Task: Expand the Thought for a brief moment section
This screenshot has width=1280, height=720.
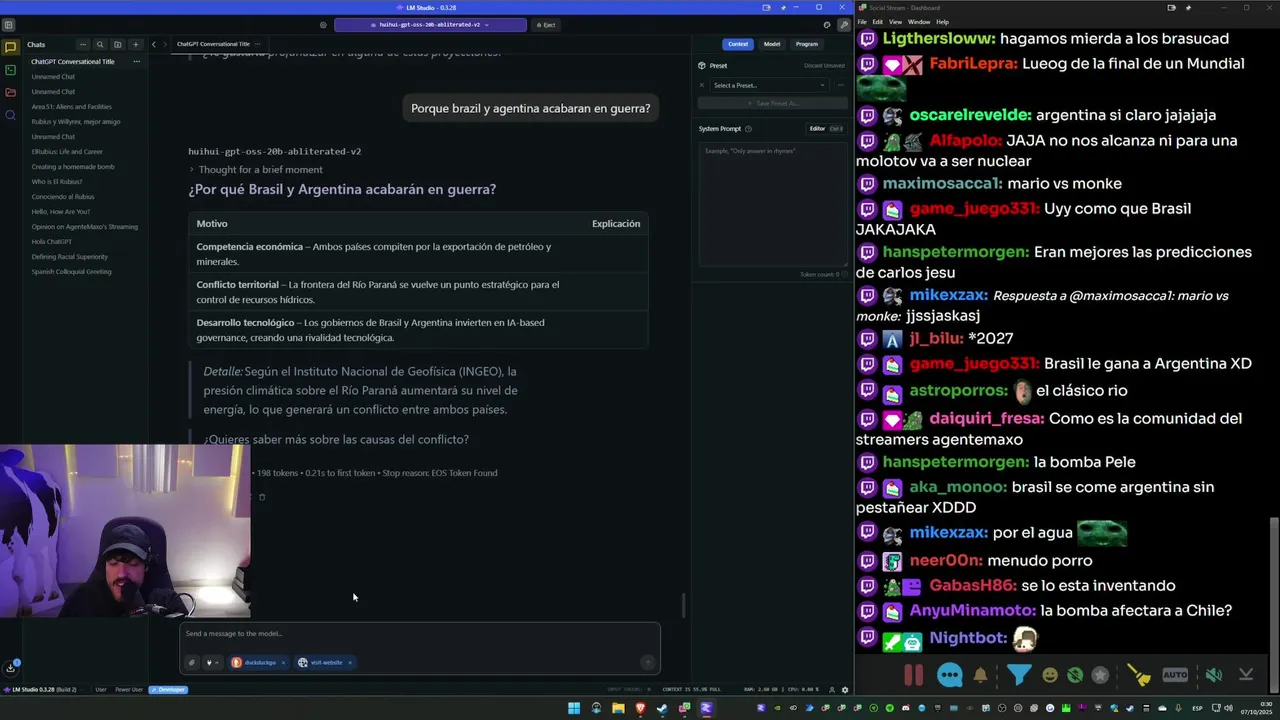Action: pyautogui.click(x=255, y=170)
